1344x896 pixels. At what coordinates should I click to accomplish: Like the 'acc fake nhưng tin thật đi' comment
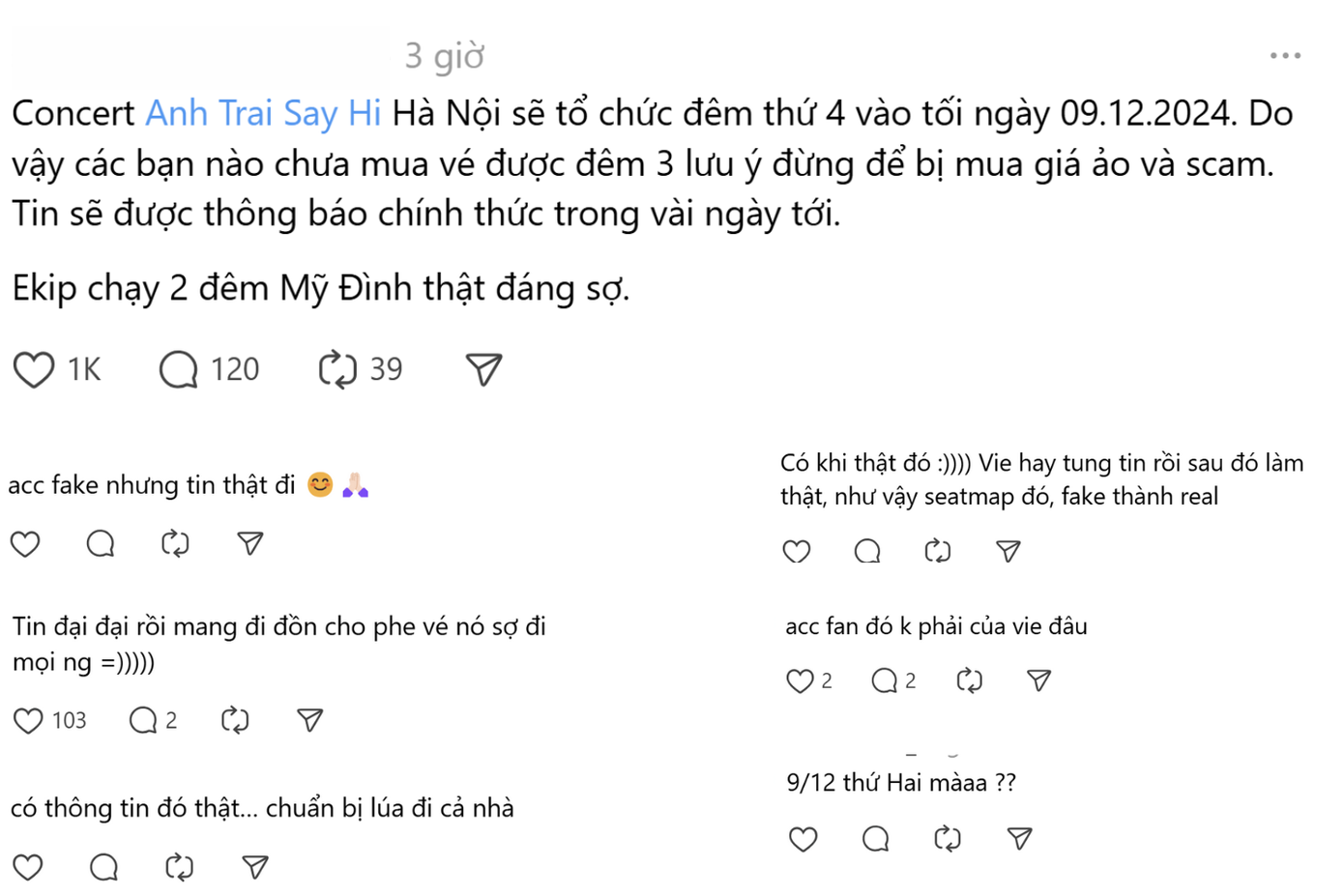click(x=25, y=543)
